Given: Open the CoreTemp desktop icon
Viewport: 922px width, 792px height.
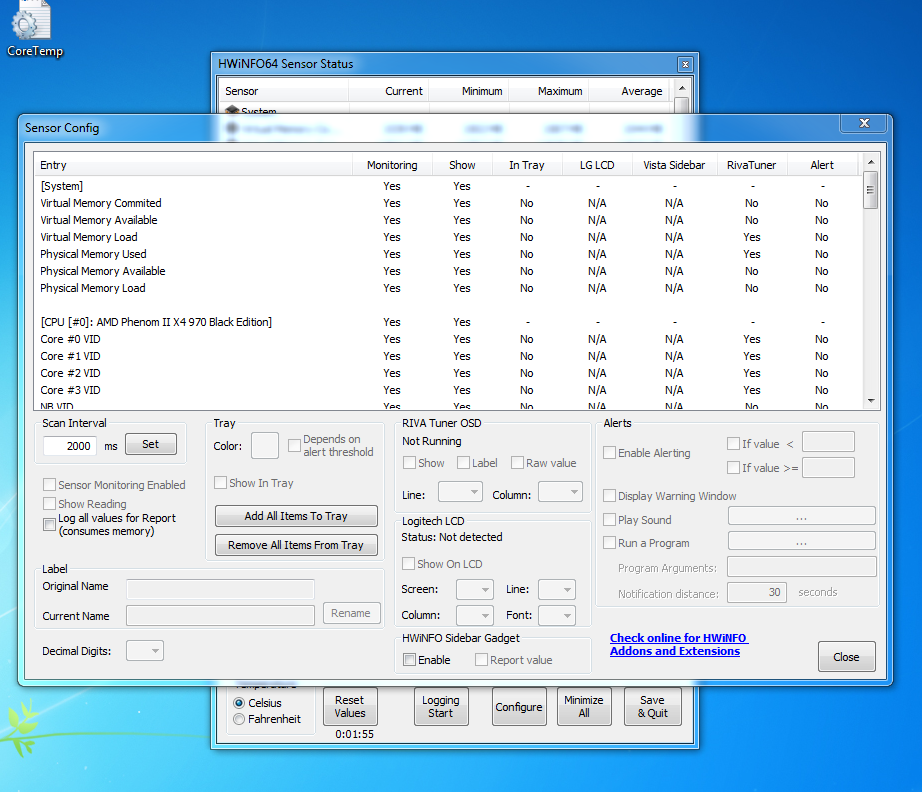Looking at the screenshot, I should (x=34, y=29).
